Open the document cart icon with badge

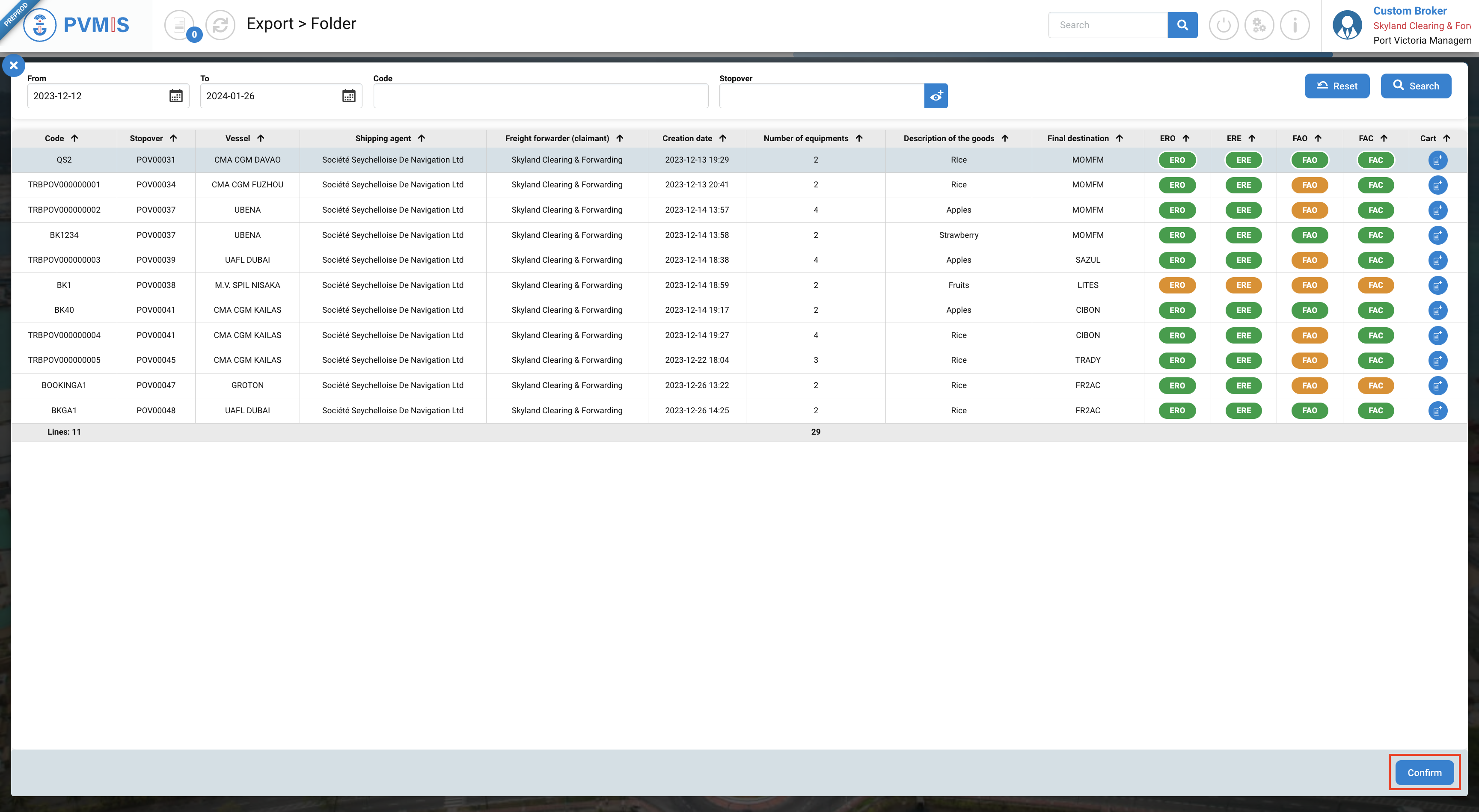point(180,25)
